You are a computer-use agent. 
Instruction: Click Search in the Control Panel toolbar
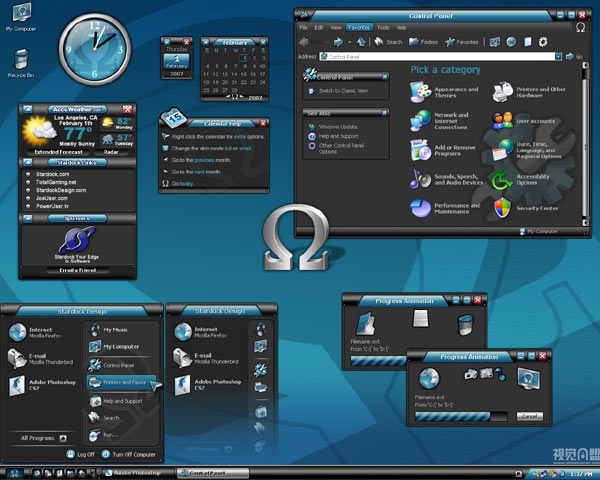pyautogui.click(x=388, y=42)
